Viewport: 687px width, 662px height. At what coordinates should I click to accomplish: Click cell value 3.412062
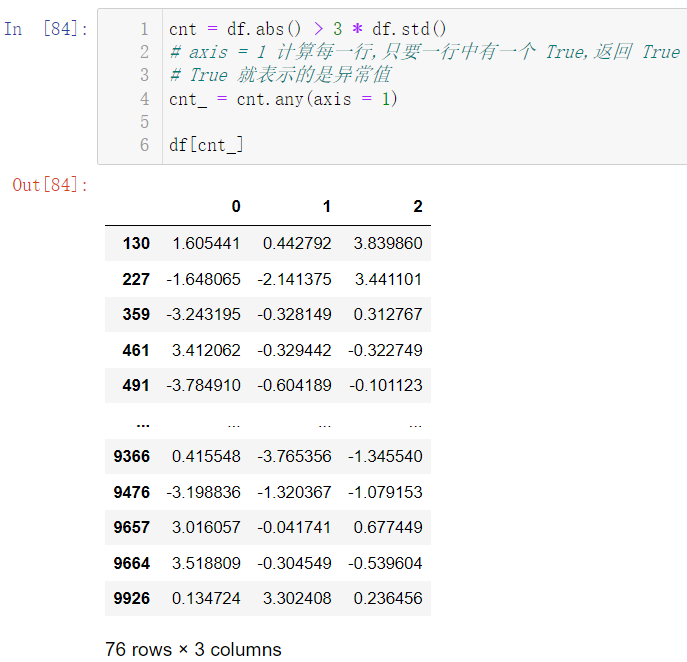point(206,350)
